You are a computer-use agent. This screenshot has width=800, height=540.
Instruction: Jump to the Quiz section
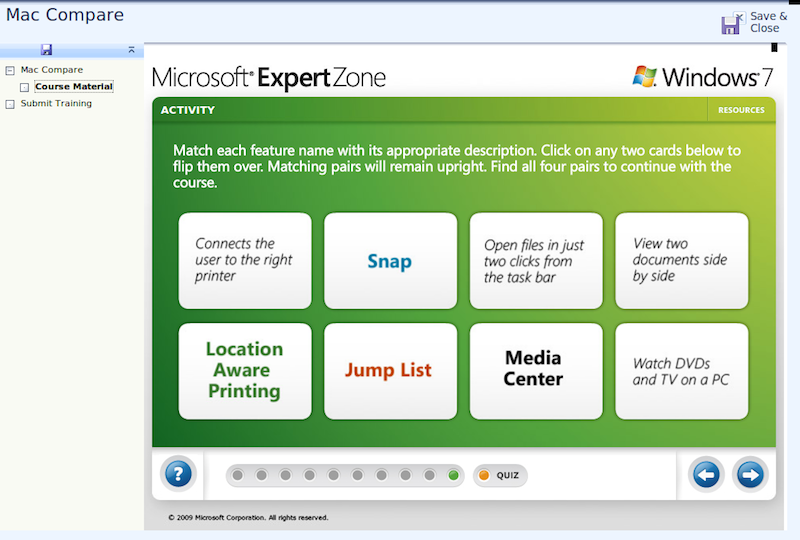[x=500, y=475]
